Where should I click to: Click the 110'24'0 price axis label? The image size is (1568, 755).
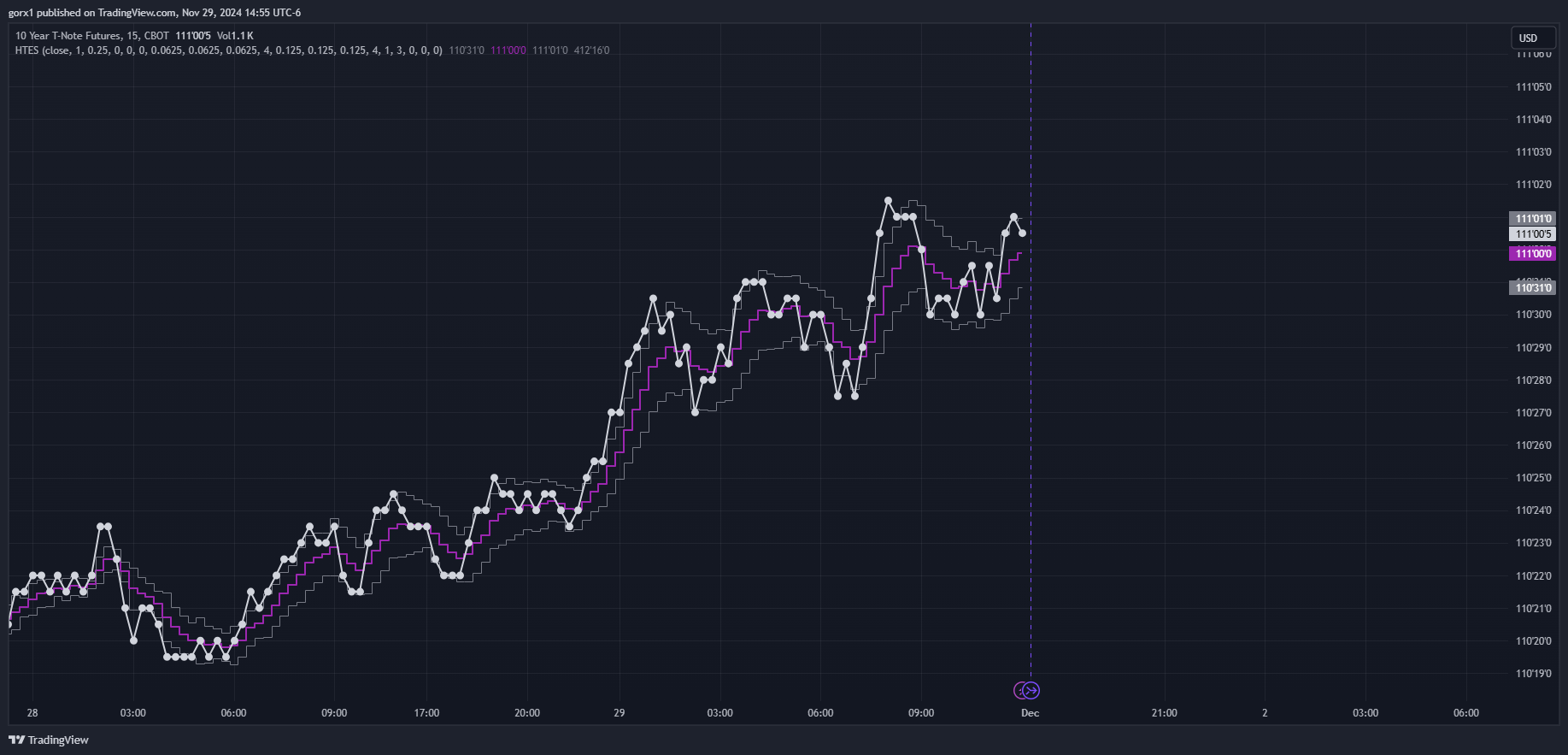(1533, 510)
